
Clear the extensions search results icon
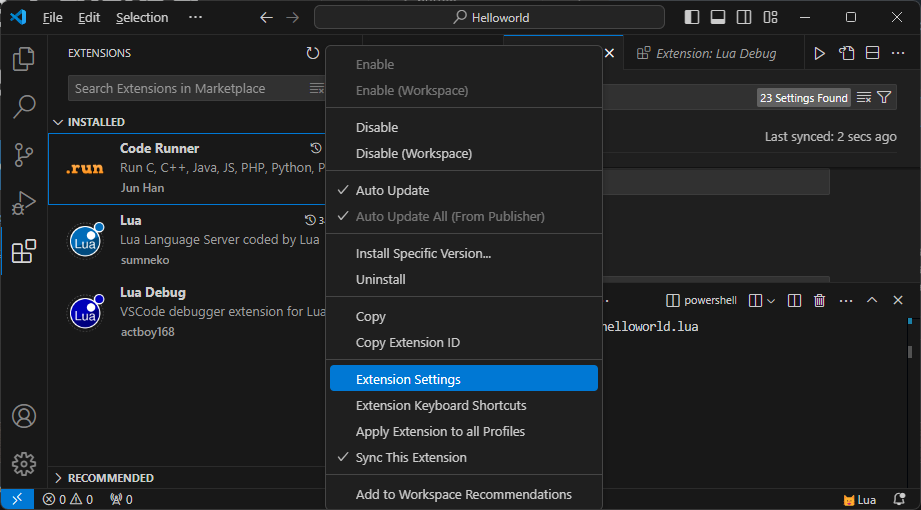point(317,89)
